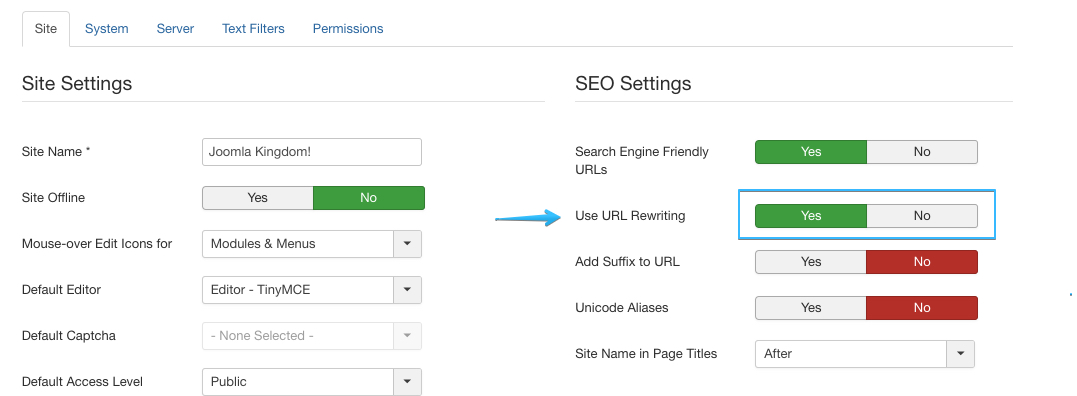Screen dimensions: 1077x396
Task: Select the Site tab
Action: (45, 29)
